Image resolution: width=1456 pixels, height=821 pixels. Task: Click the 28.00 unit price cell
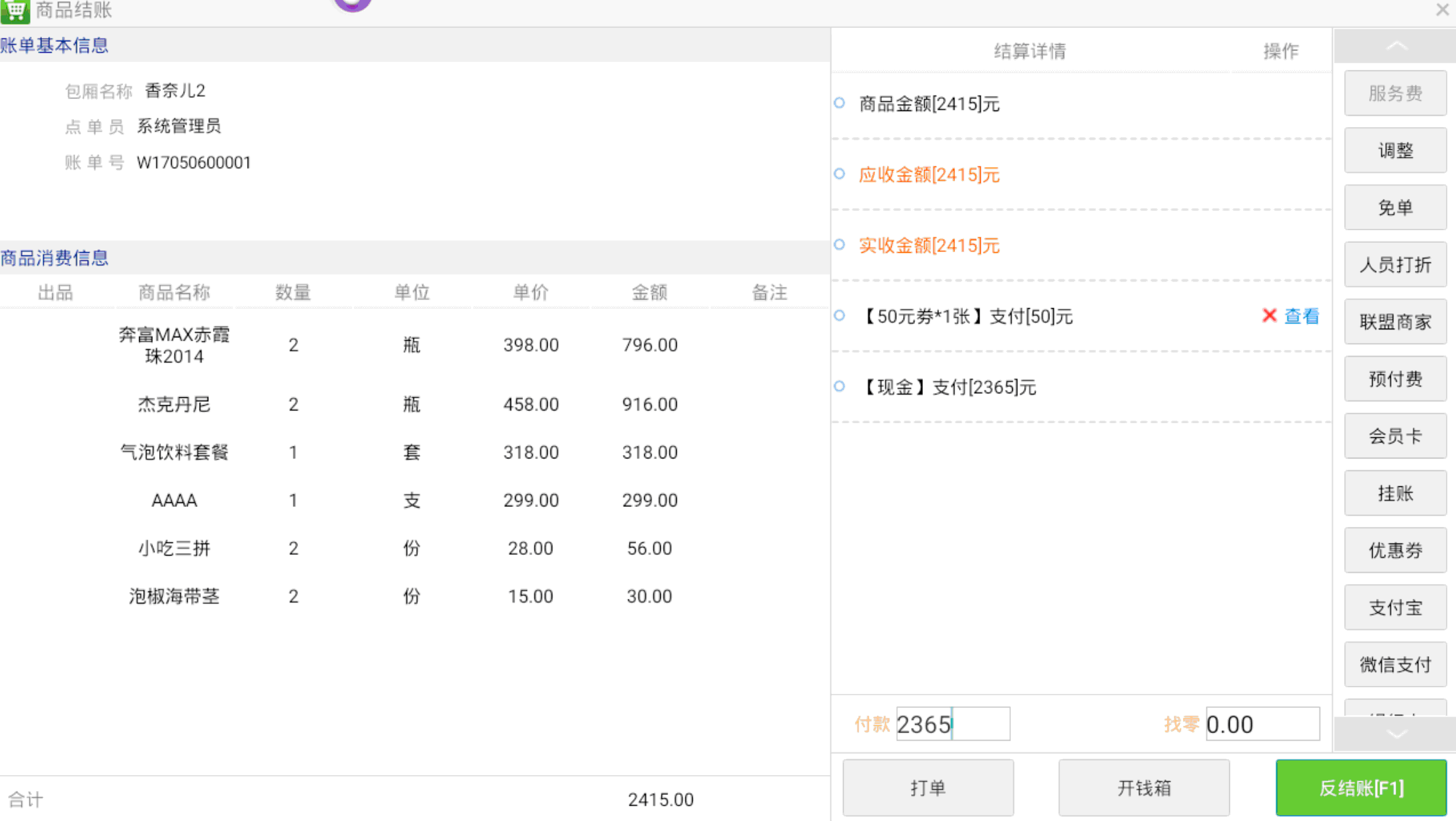pos(530,548)
